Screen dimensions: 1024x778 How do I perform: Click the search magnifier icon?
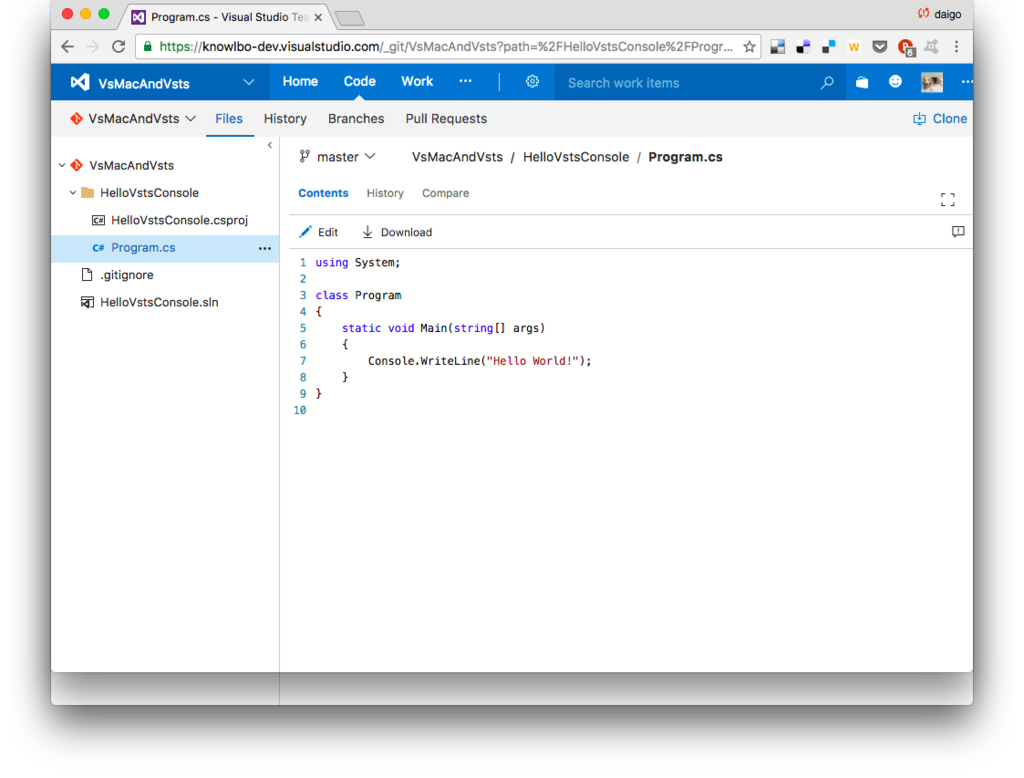[x=827, y=82]
